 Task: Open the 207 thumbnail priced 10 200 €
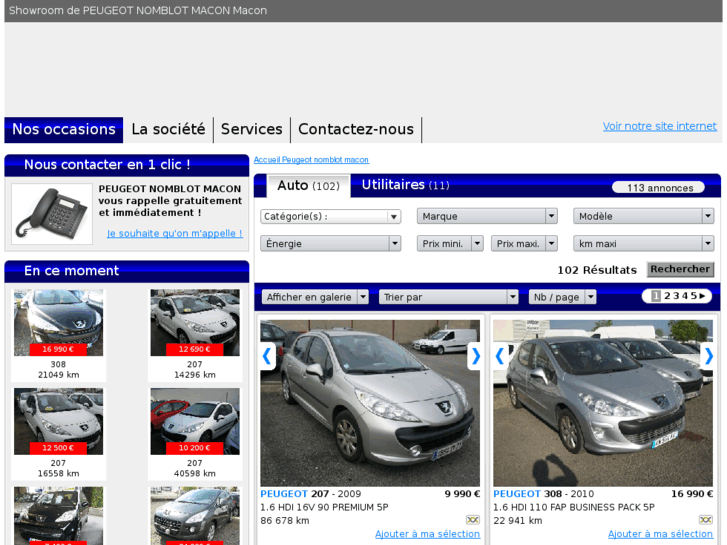point(195,421)
